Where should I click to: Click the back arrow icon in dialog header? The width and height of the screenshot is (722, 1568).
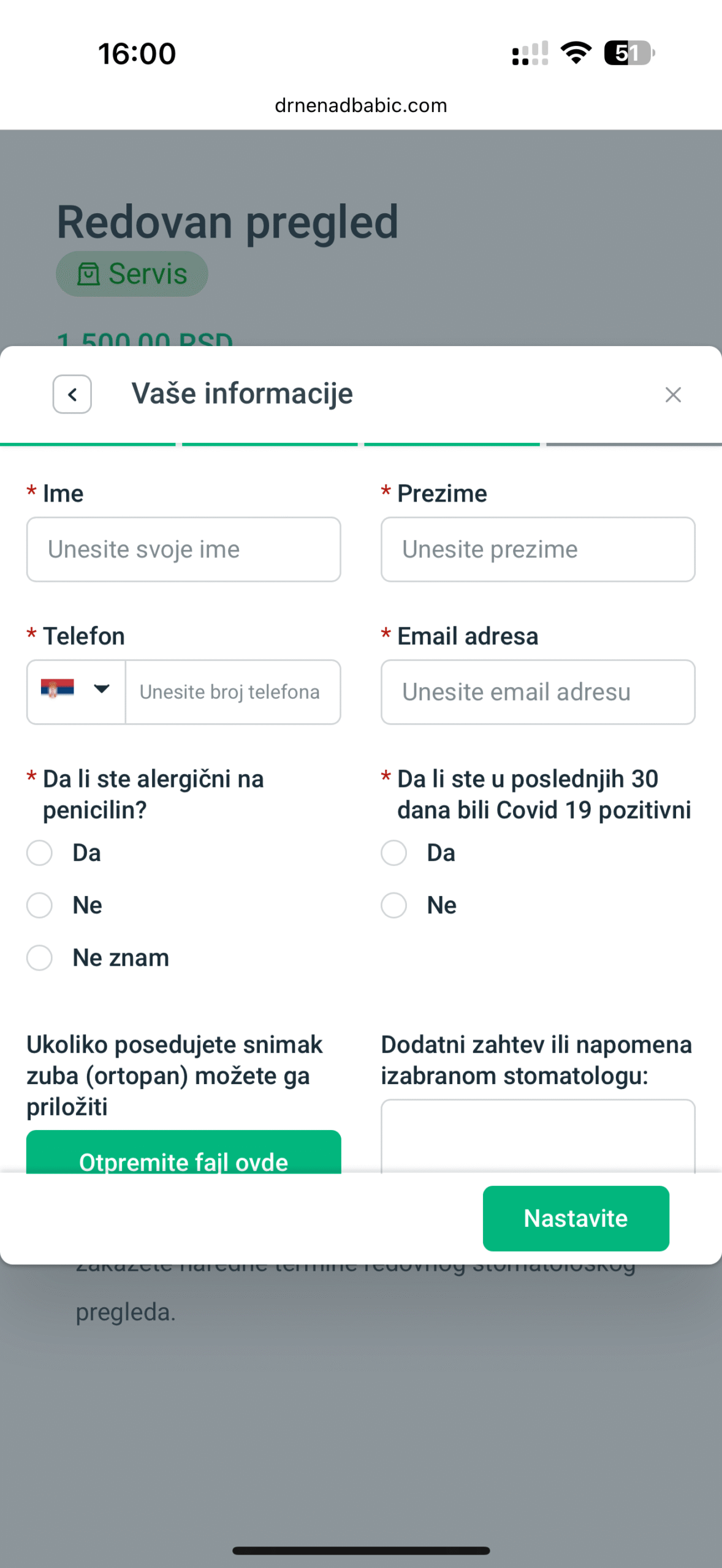[x=72, y=394]
